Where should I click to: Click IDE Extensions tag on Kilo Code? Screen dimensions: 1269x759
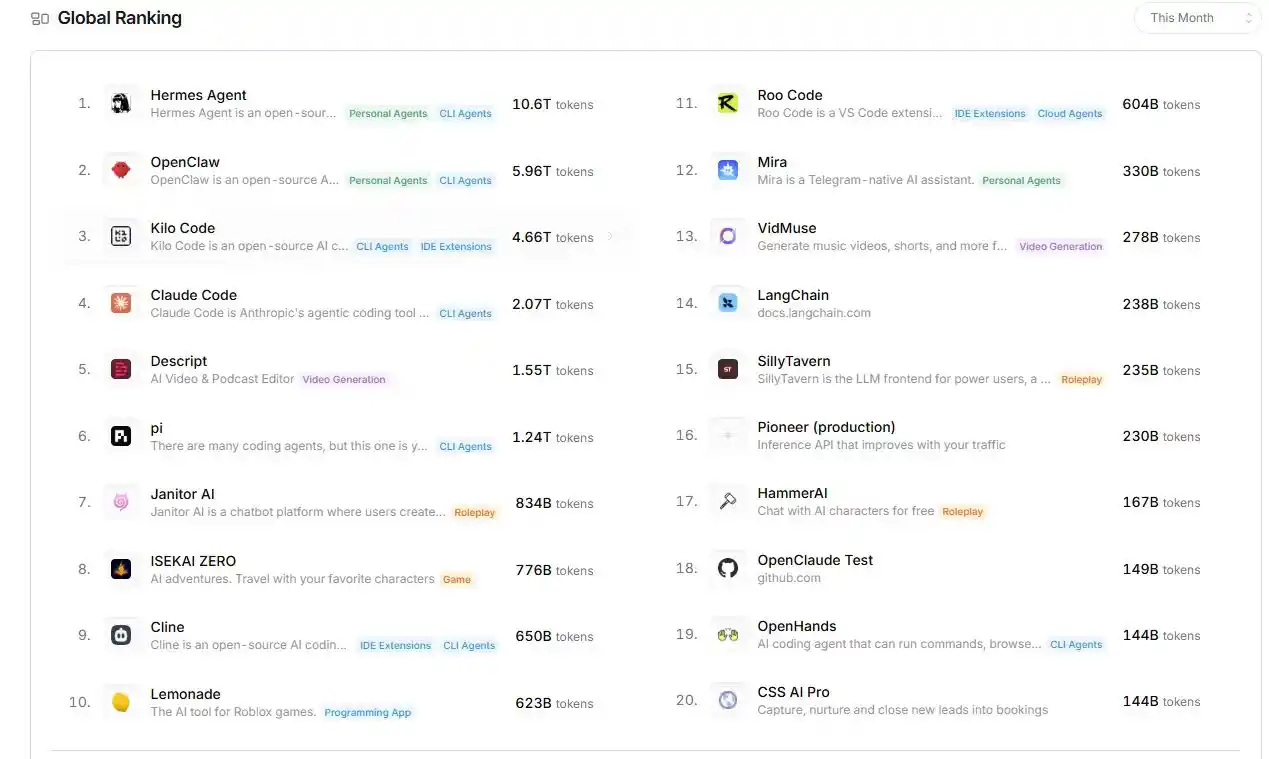click(x=456, y=247)
